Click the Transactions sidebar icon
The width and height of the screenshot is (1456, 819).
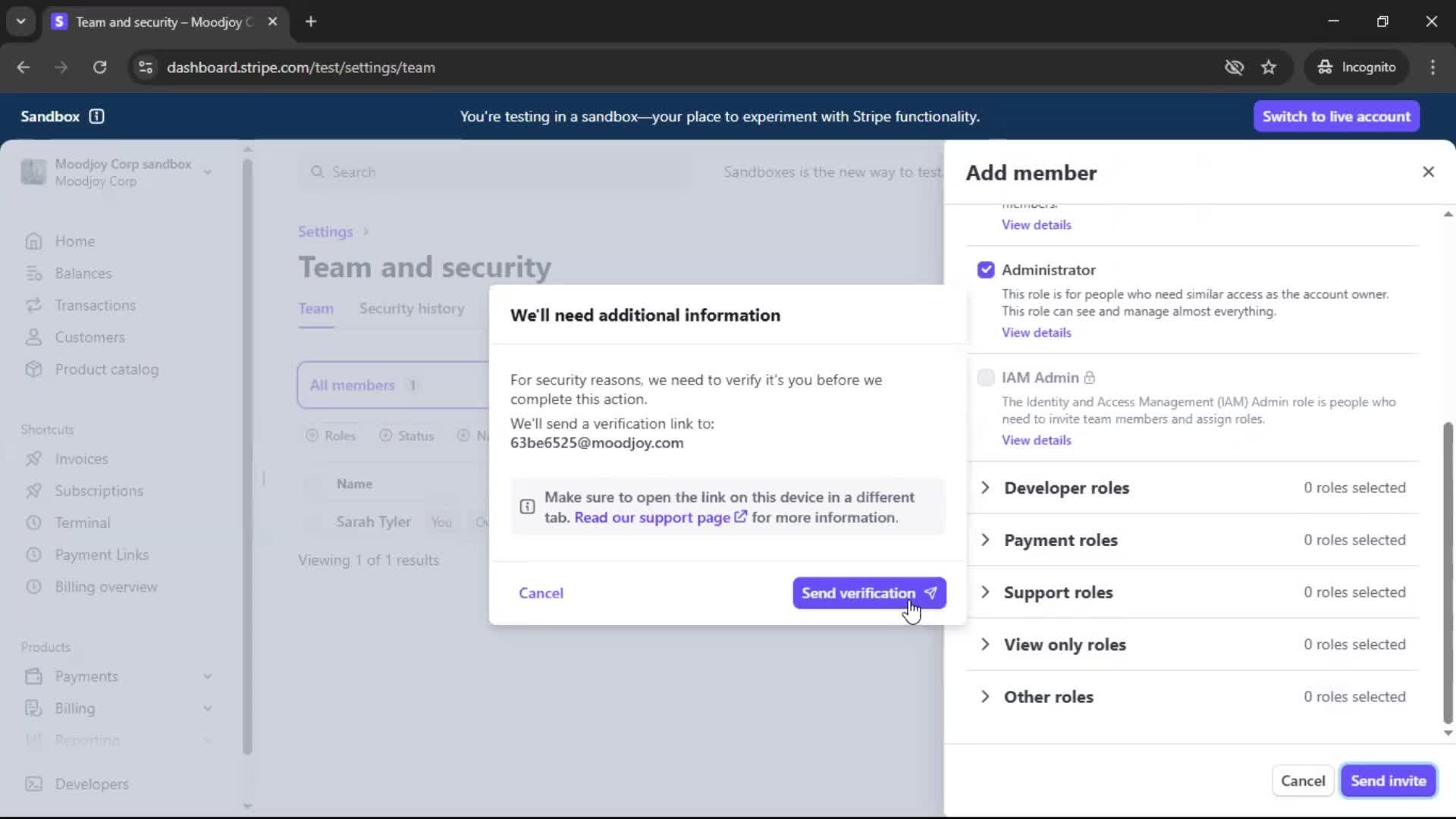pos(33,306)
